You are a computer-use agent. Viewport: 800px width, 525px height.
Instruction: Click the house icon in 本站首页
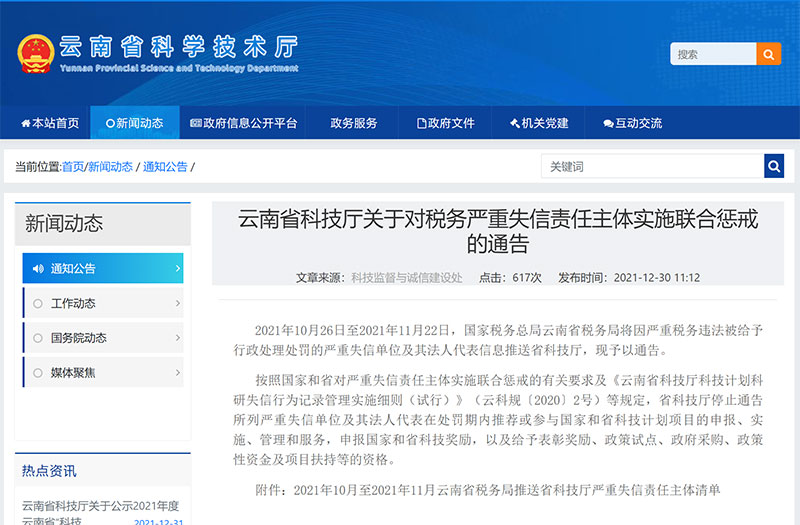click(26, 123)
